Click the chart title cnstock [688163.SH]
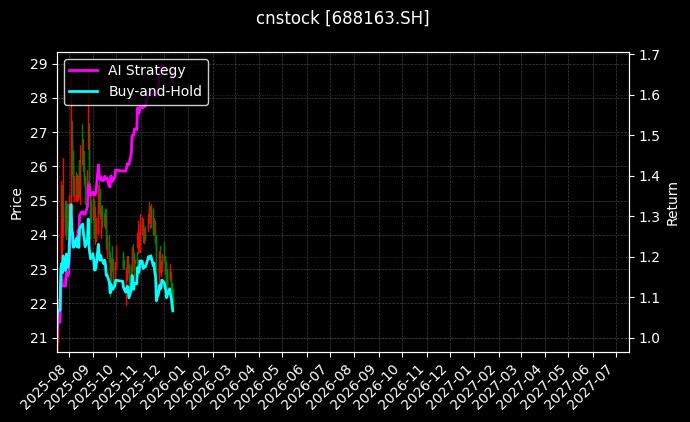Viewport: 690px width, 422px height. click(x=343, y=18)
